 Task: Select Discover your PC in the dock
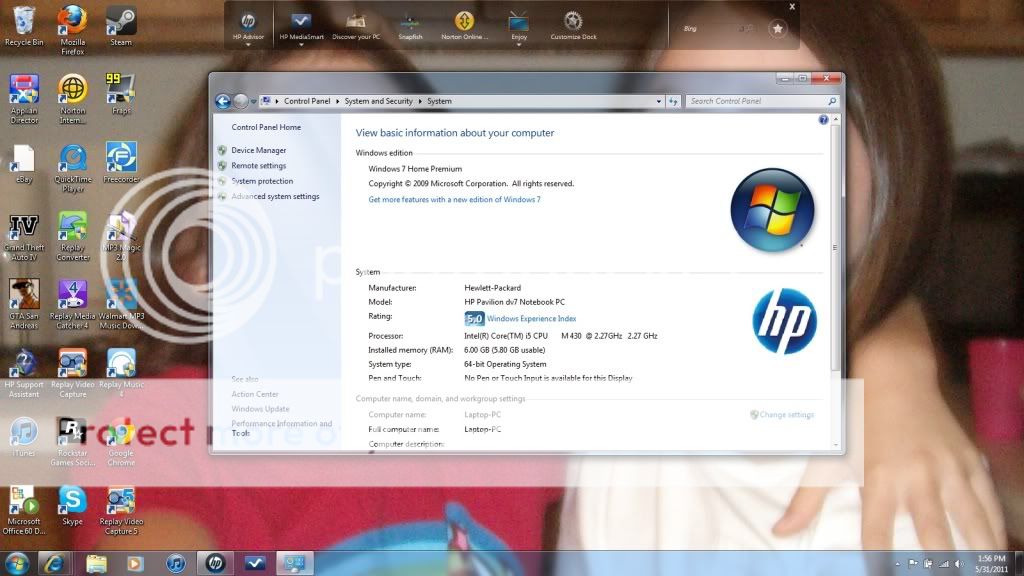click(x=356, y=27)
